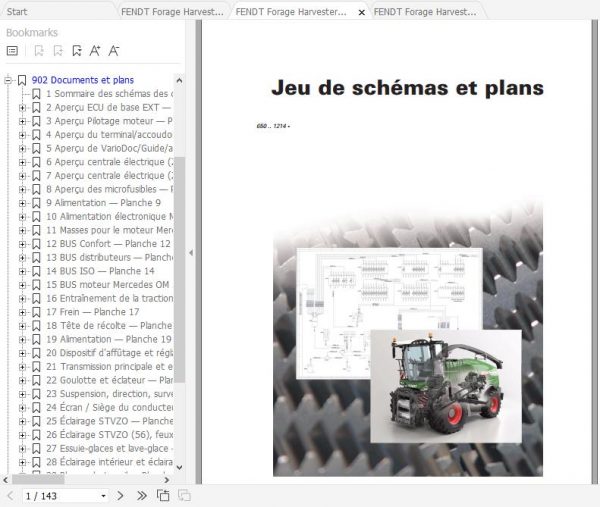Open bookmark 18 Tête de récolte
Screen dimensions: 600x507
(x=109, y=326)
